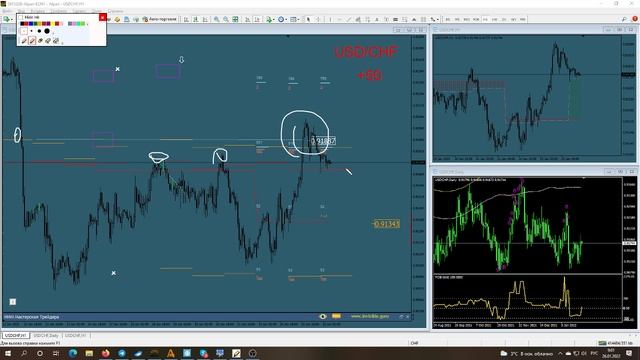Viewport: 640px width, 360px height.
Task: Switch chart to line chart type
Action: click(x=205, y=19)
